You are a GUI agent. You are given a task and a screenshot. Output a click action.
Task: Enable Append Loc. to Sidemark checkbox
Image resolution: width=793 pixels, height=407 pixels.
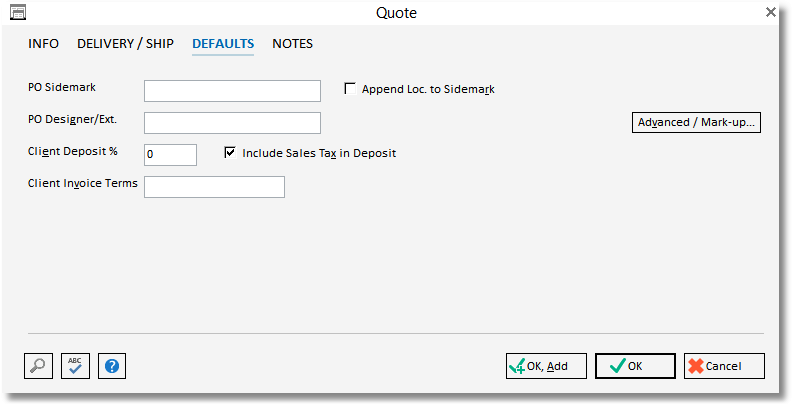point(350,89)
